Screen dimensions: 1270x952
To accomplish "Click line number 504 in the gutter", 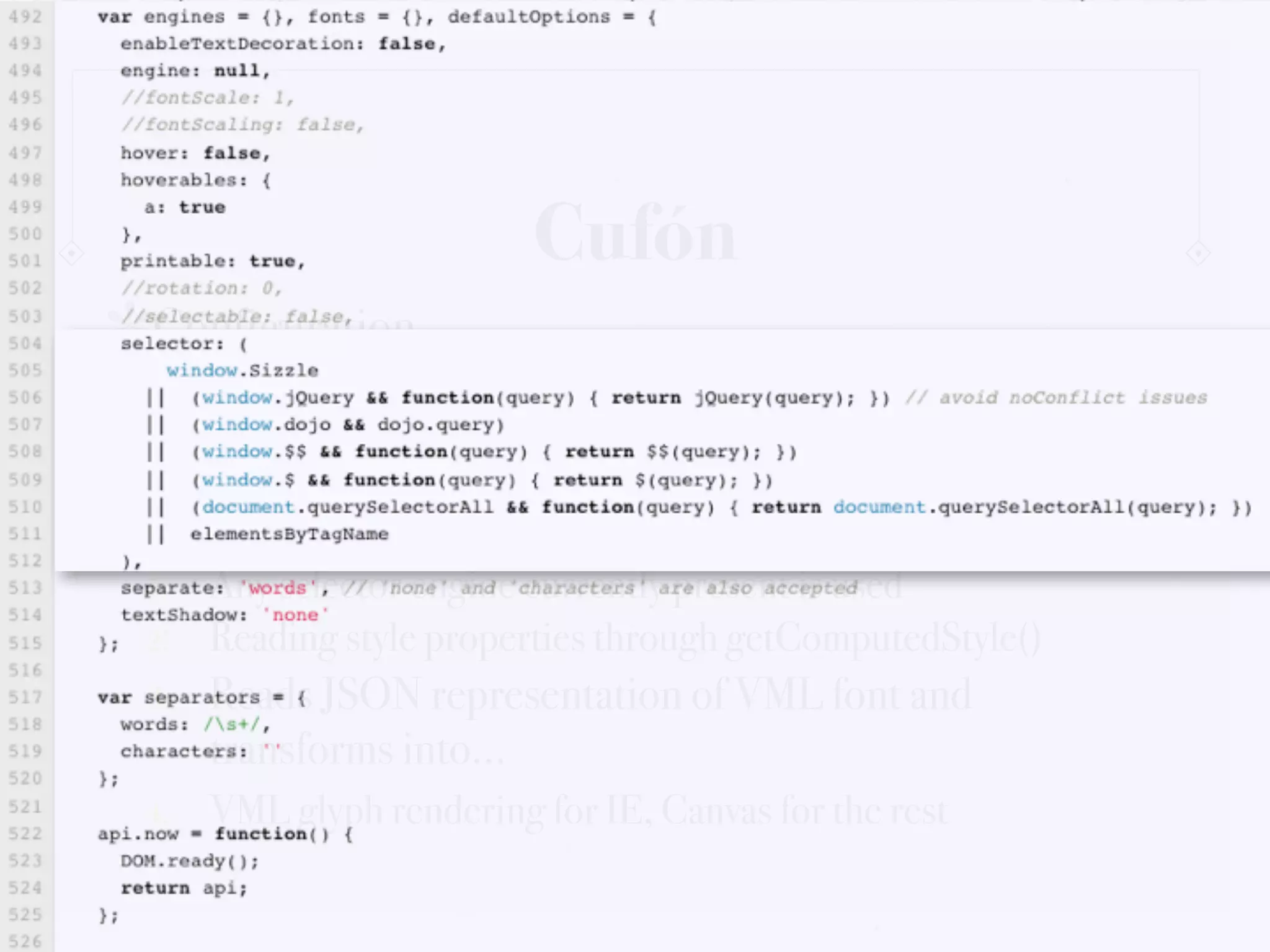I will point(25,343).
